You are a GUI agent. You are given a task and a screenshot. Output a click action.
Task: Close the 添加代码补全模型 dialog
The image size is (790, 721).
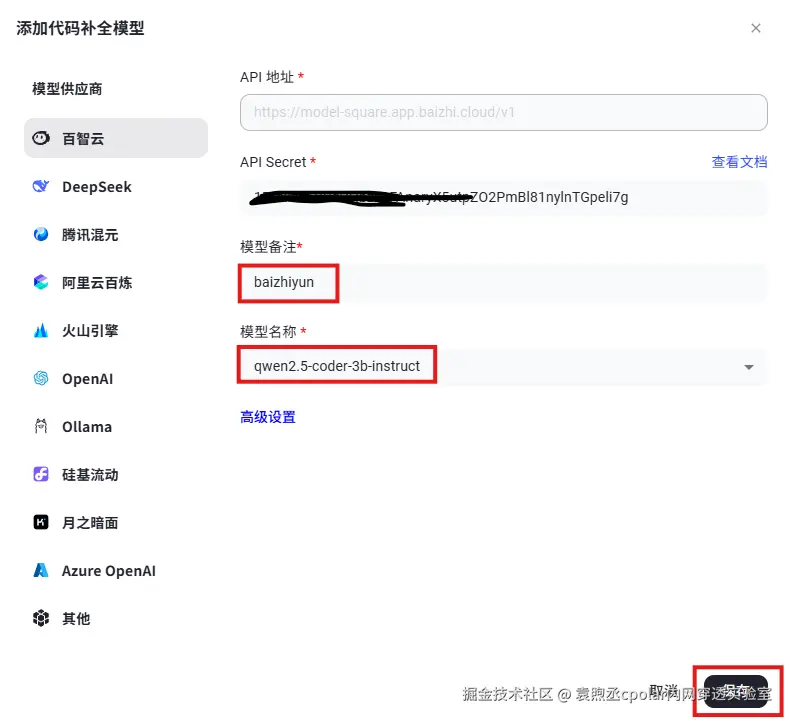pyautogui.click(x=755, y=28)
